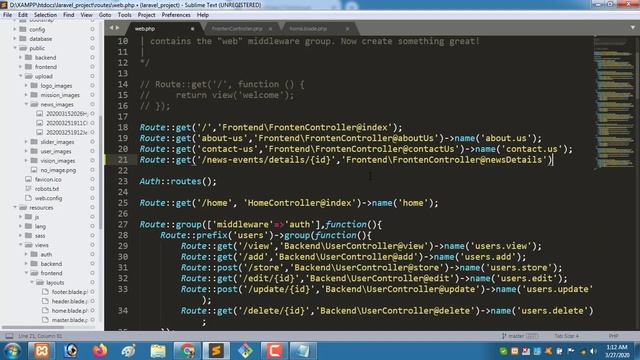Open web.config file in sidebar
640x360 pixels.
tap(48, 198)
